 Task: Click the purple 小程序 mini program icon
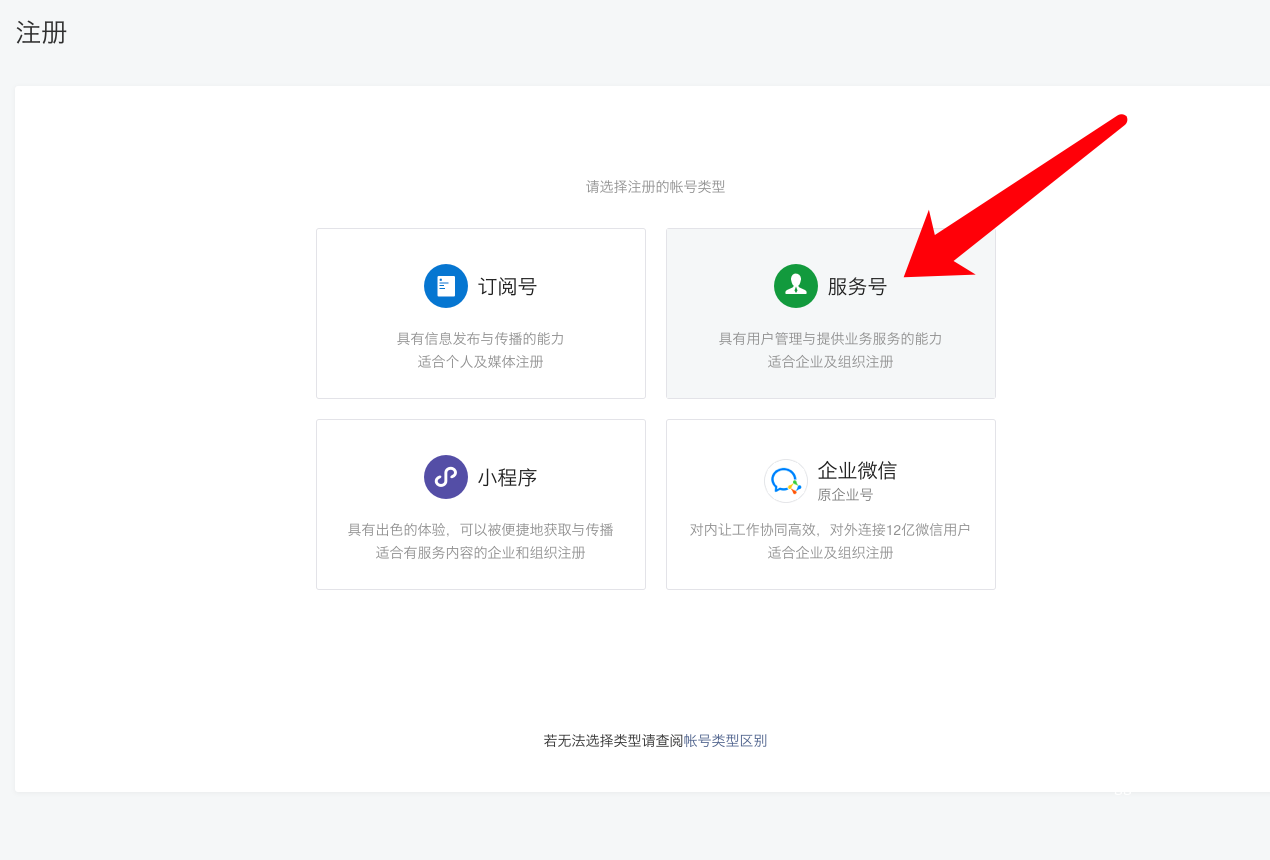pyautogui.click(x=445, y=477)
